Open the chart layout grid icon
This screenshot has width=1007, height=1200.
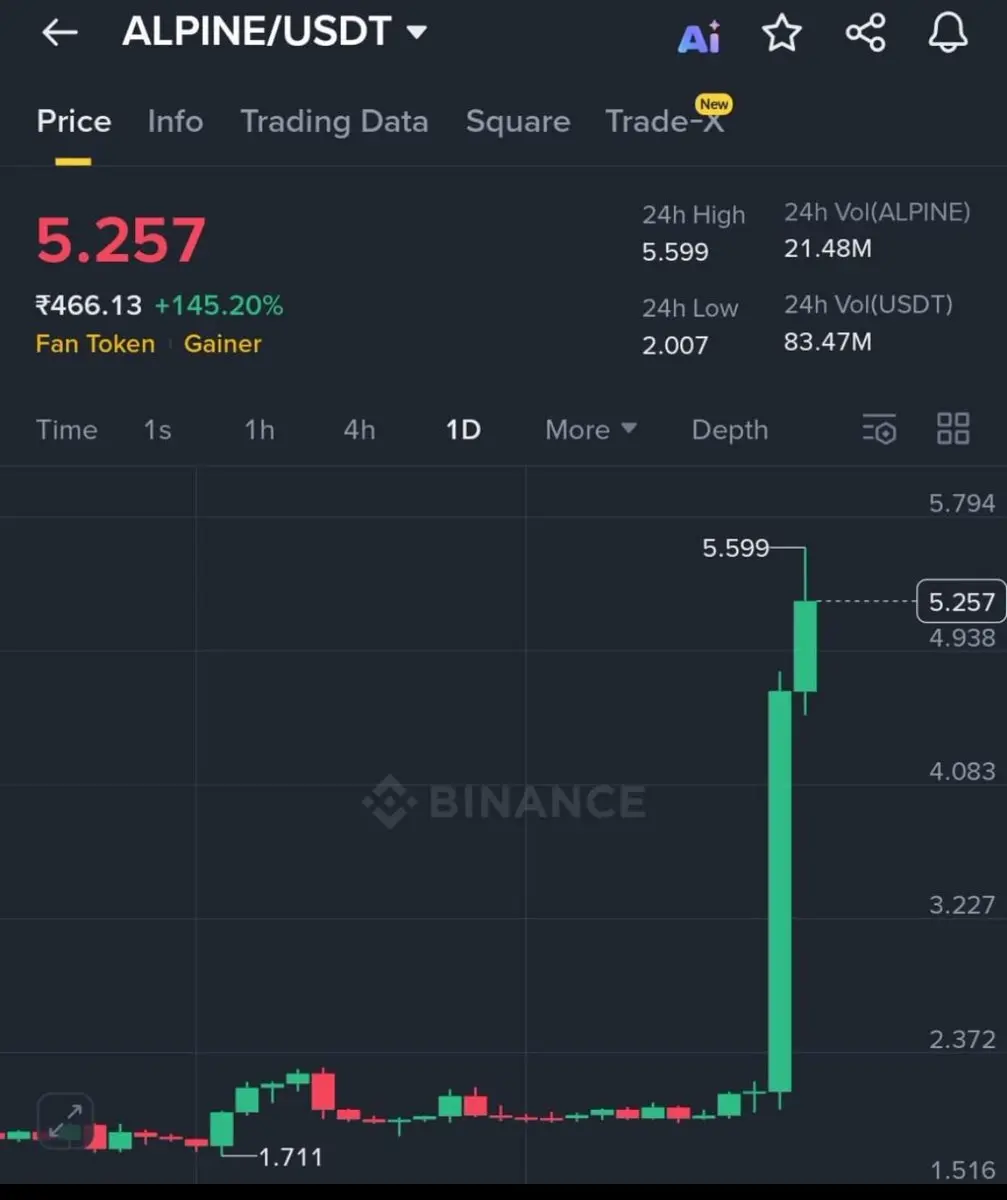(953, 429)
